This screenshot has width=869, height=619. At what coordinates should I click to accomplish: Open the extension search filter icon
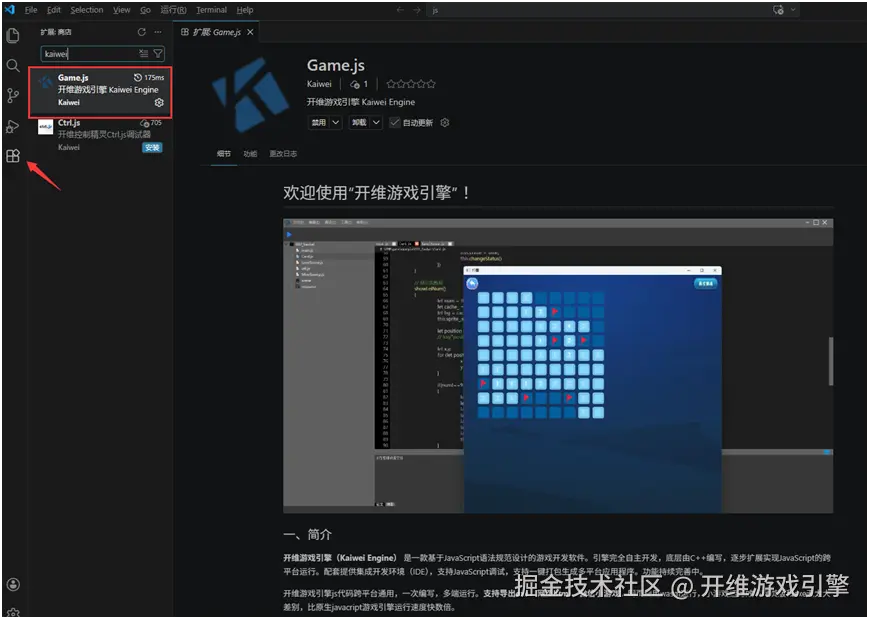pos(157,53)
